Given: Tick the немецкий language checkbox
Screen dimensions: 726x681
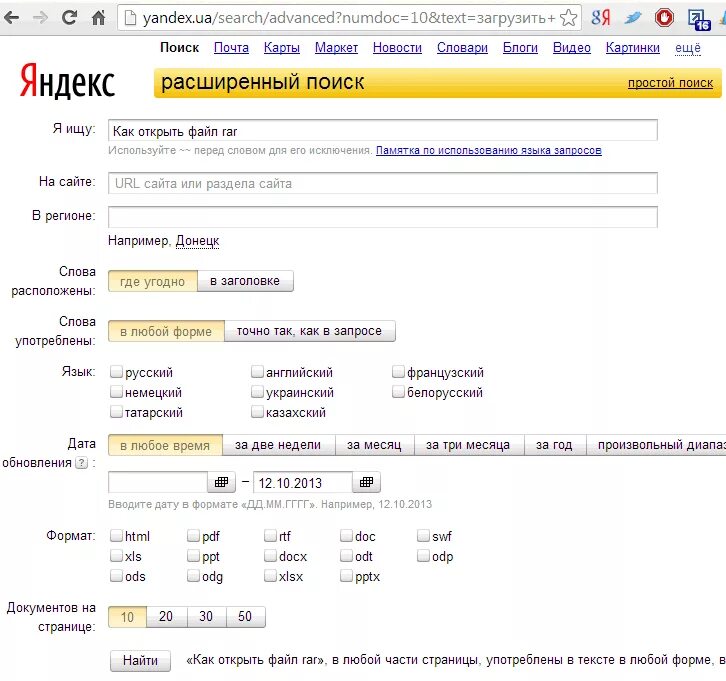Looking at the screenshot, I should [x=116, y=392].
